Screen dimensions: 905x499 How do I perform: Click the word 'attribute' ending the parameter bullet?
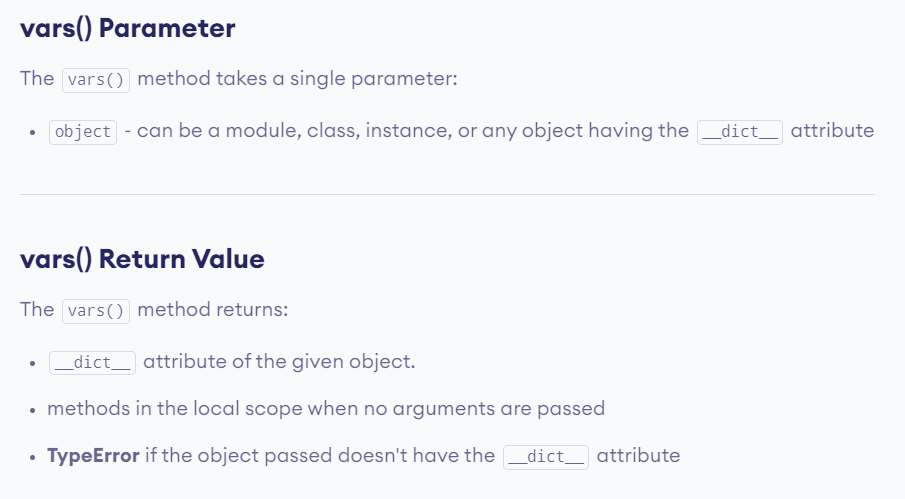point(832,131)
